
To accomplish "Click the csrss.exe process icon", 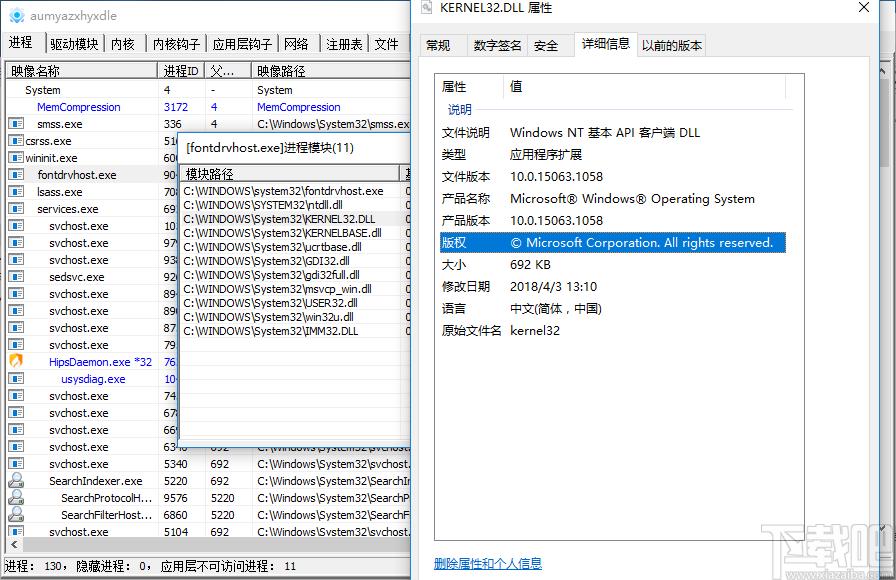I will coord(16,141).
